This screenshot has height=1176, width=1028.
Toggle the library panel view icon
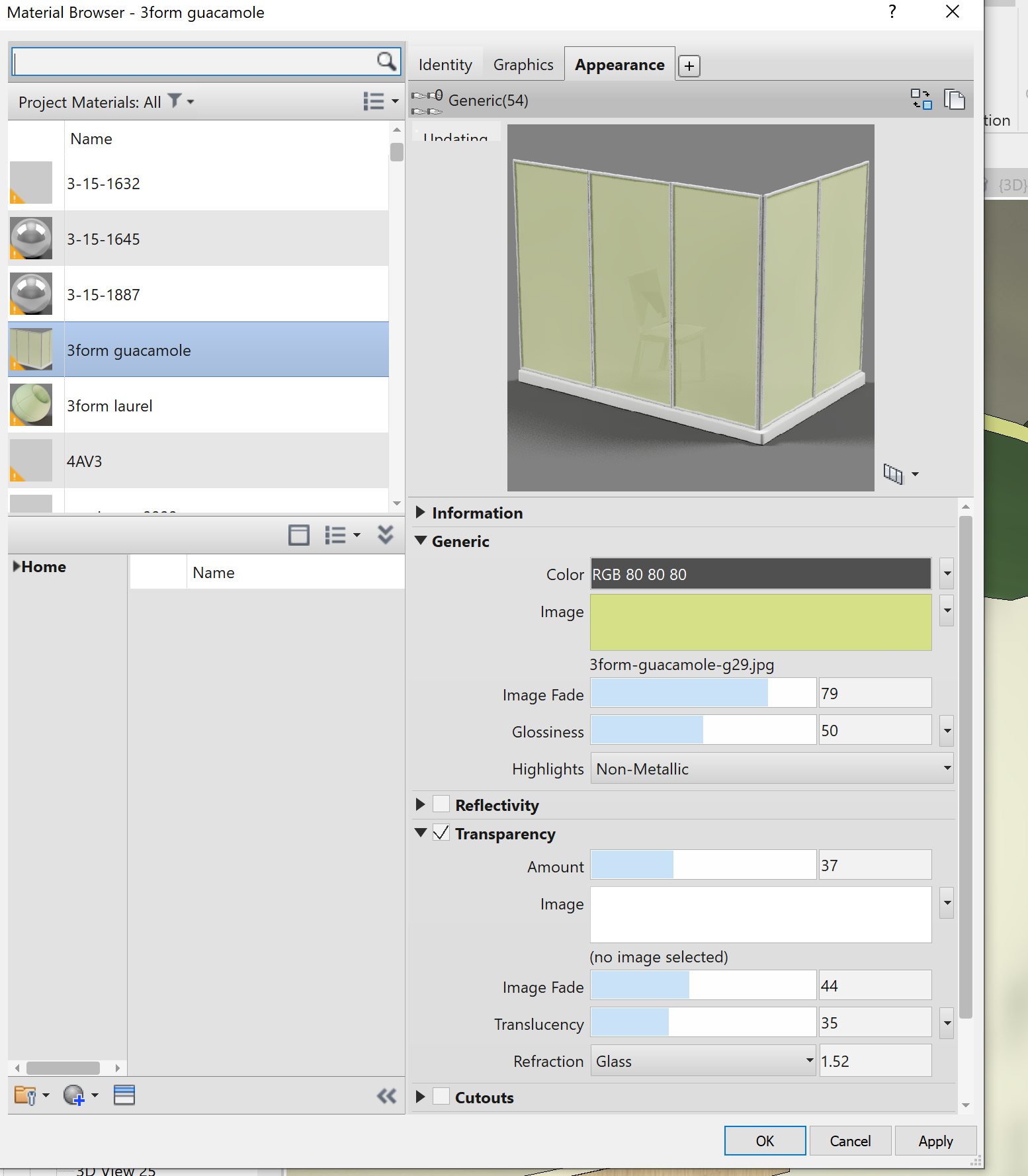click(299, 534)
